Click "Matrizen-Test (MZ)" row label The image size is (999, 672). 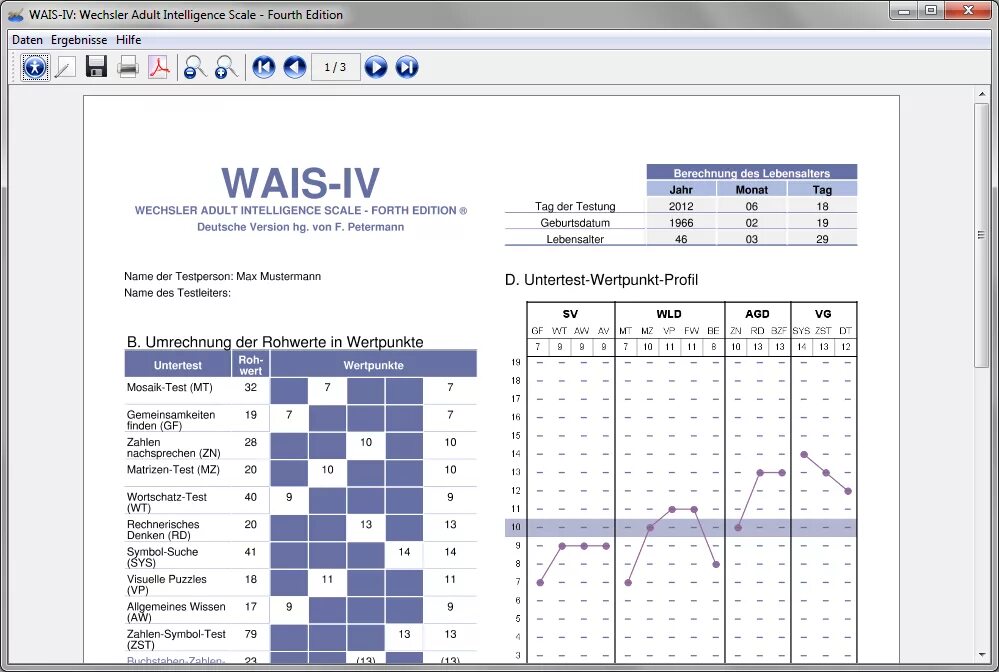(173, 469)
